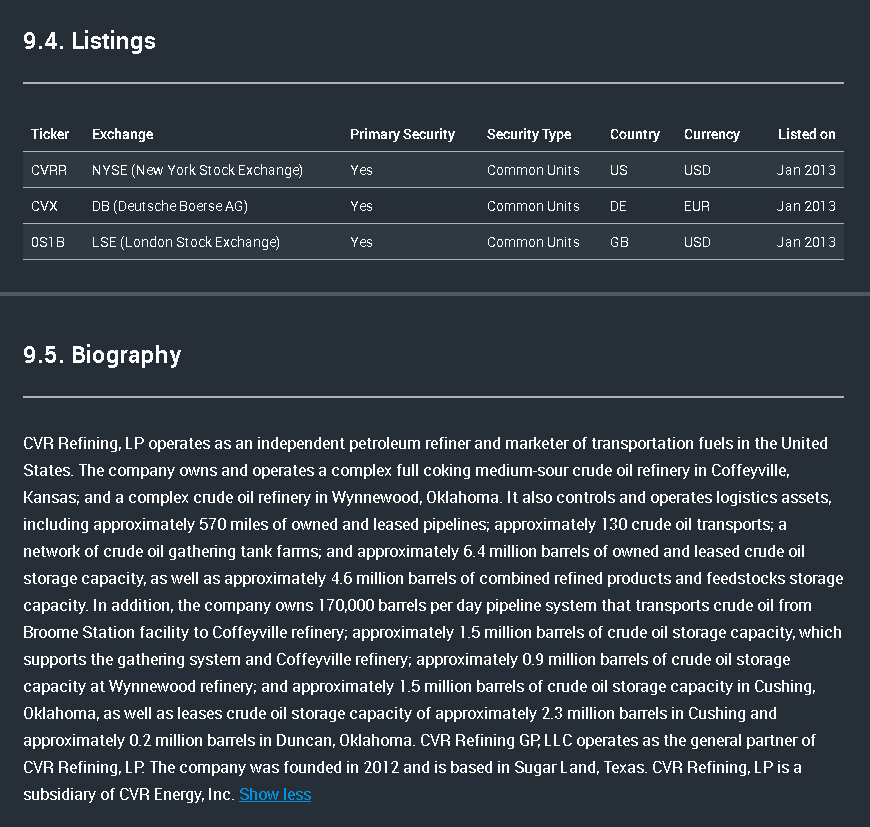This screenshot has height=827, width=870.
Task: Click the Security Type column header
Action: coord(529,134)
